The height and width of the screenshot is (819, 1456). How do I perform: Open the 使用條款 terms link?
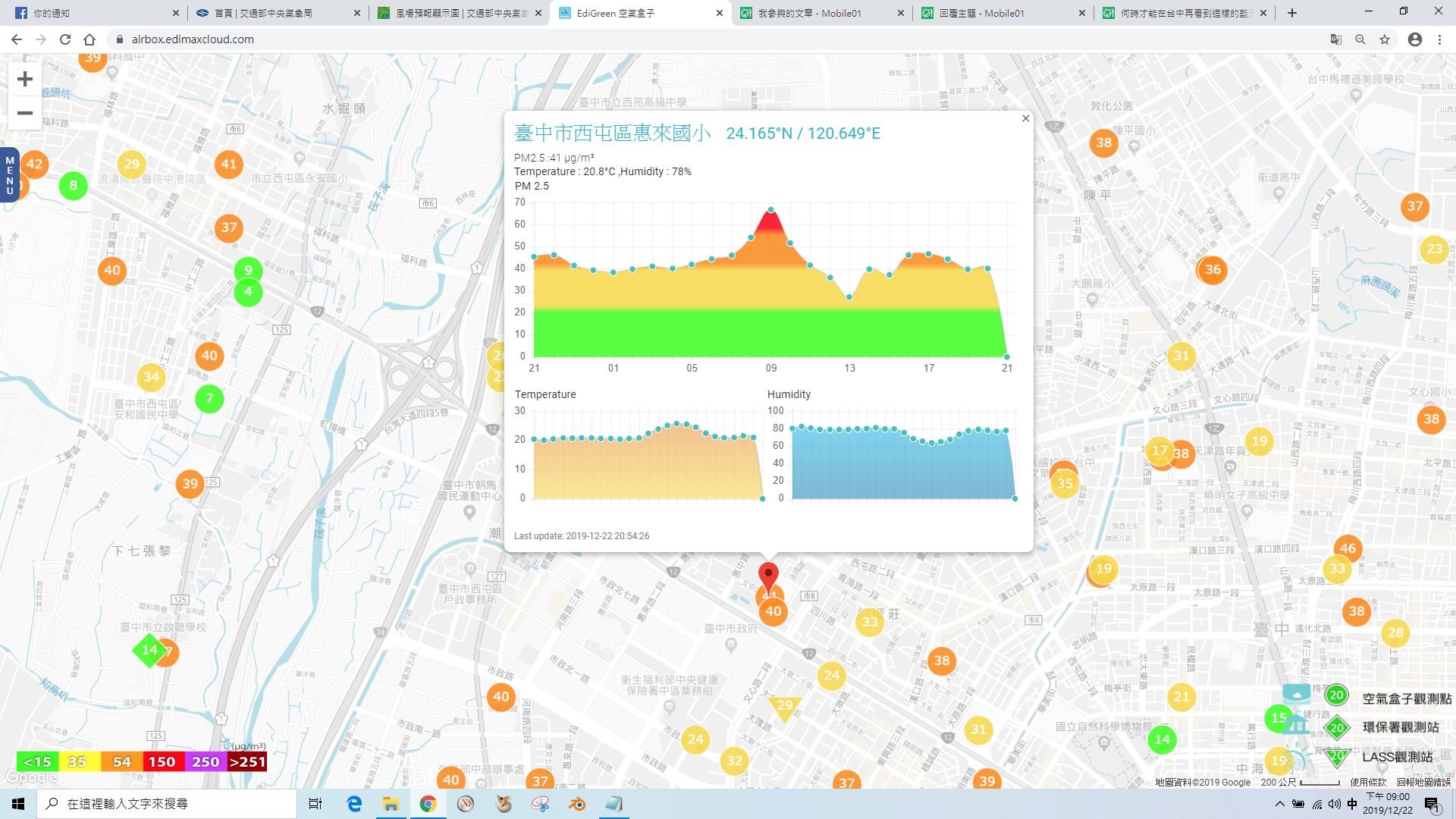click(1368, 782)
